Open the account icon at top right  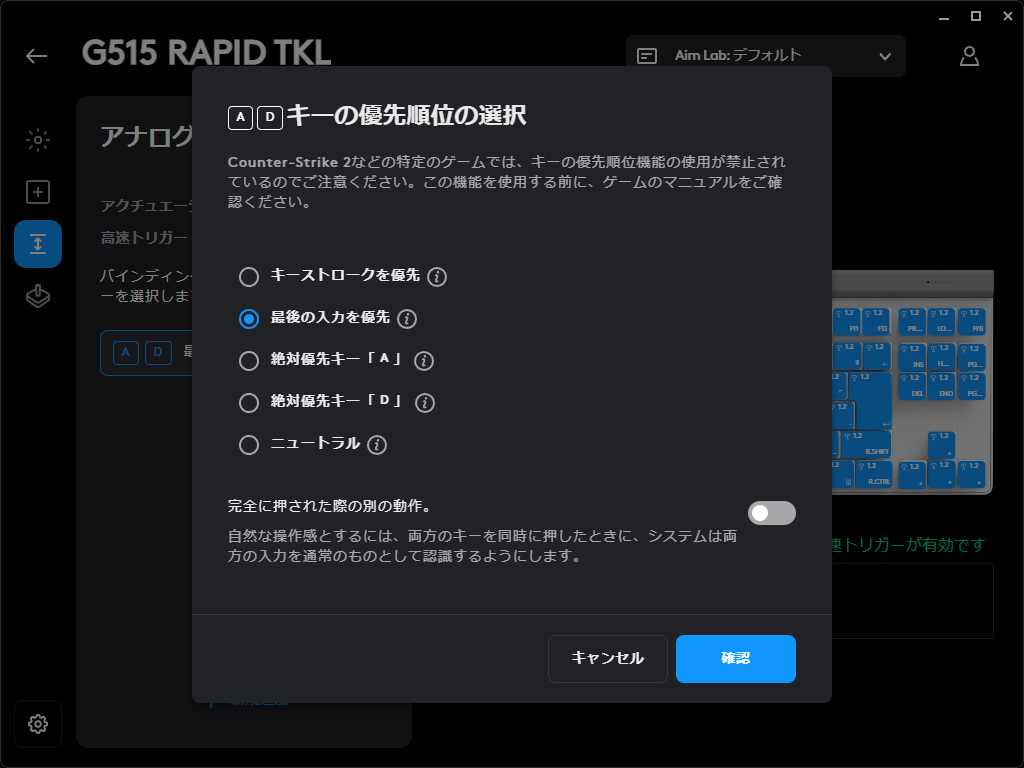coord(969,57)
